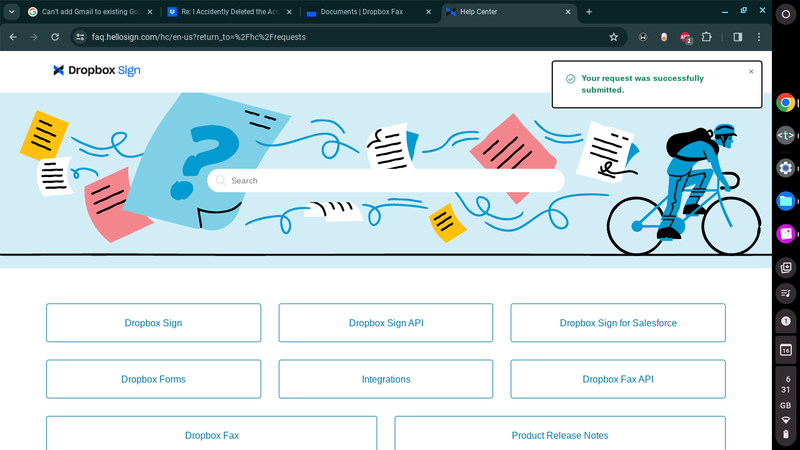Open the Product Release Notes category
The height and width of the screenshot is (450, 800).
click(560, 434)
